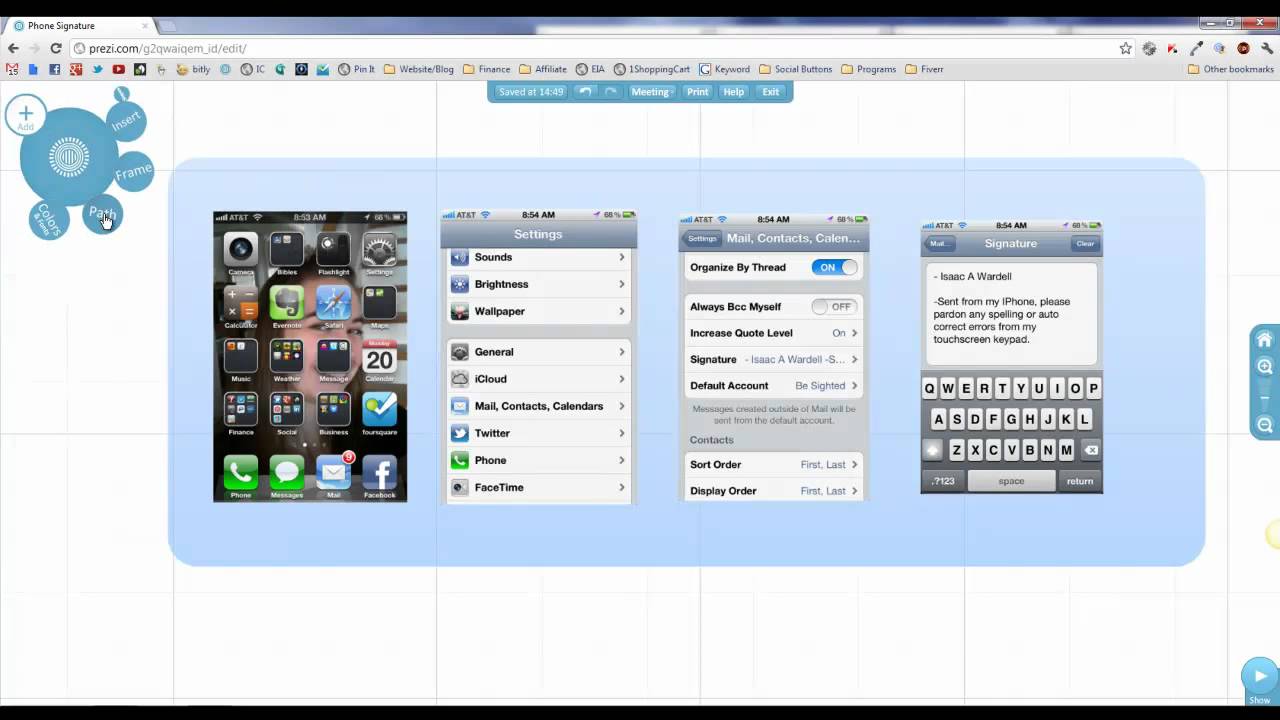Click the Evernote app icon

(x=287, y=303)
